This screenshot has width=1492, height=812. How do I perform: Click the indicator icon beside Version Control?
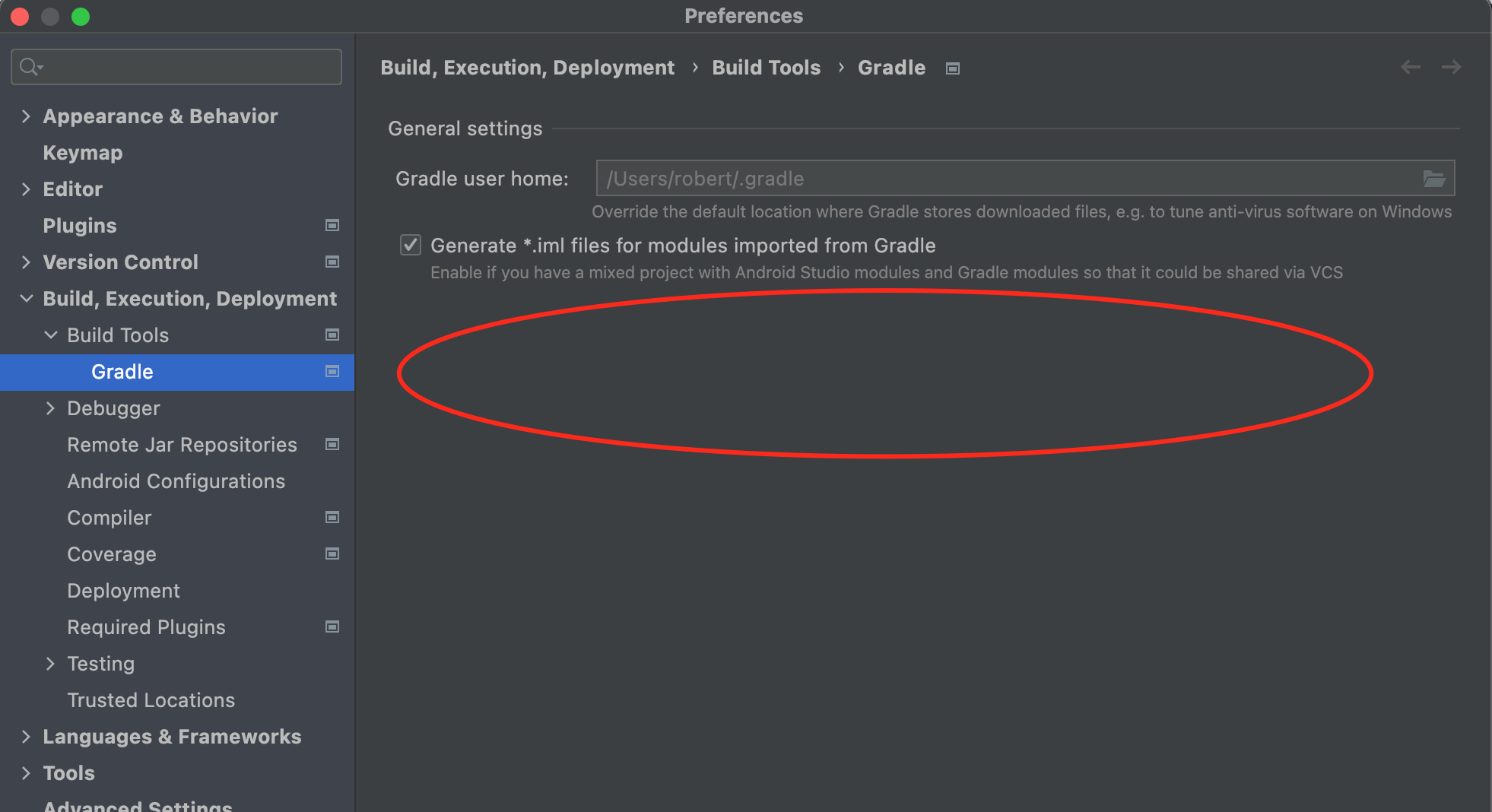pos(332,262)
